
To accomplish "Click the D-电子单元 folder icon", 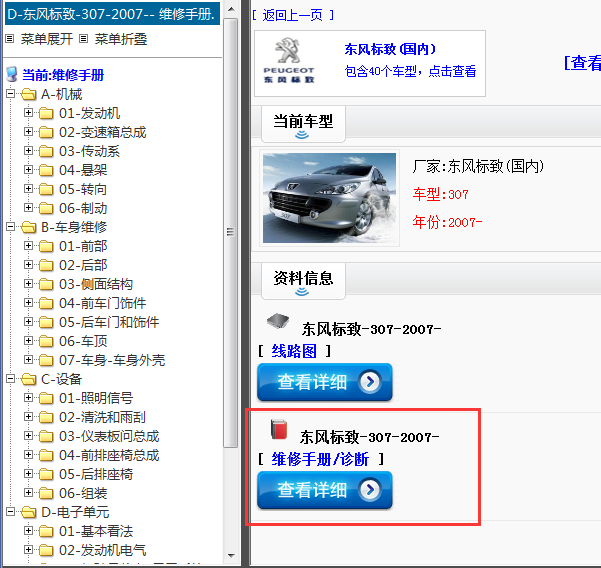I will 28,512.
